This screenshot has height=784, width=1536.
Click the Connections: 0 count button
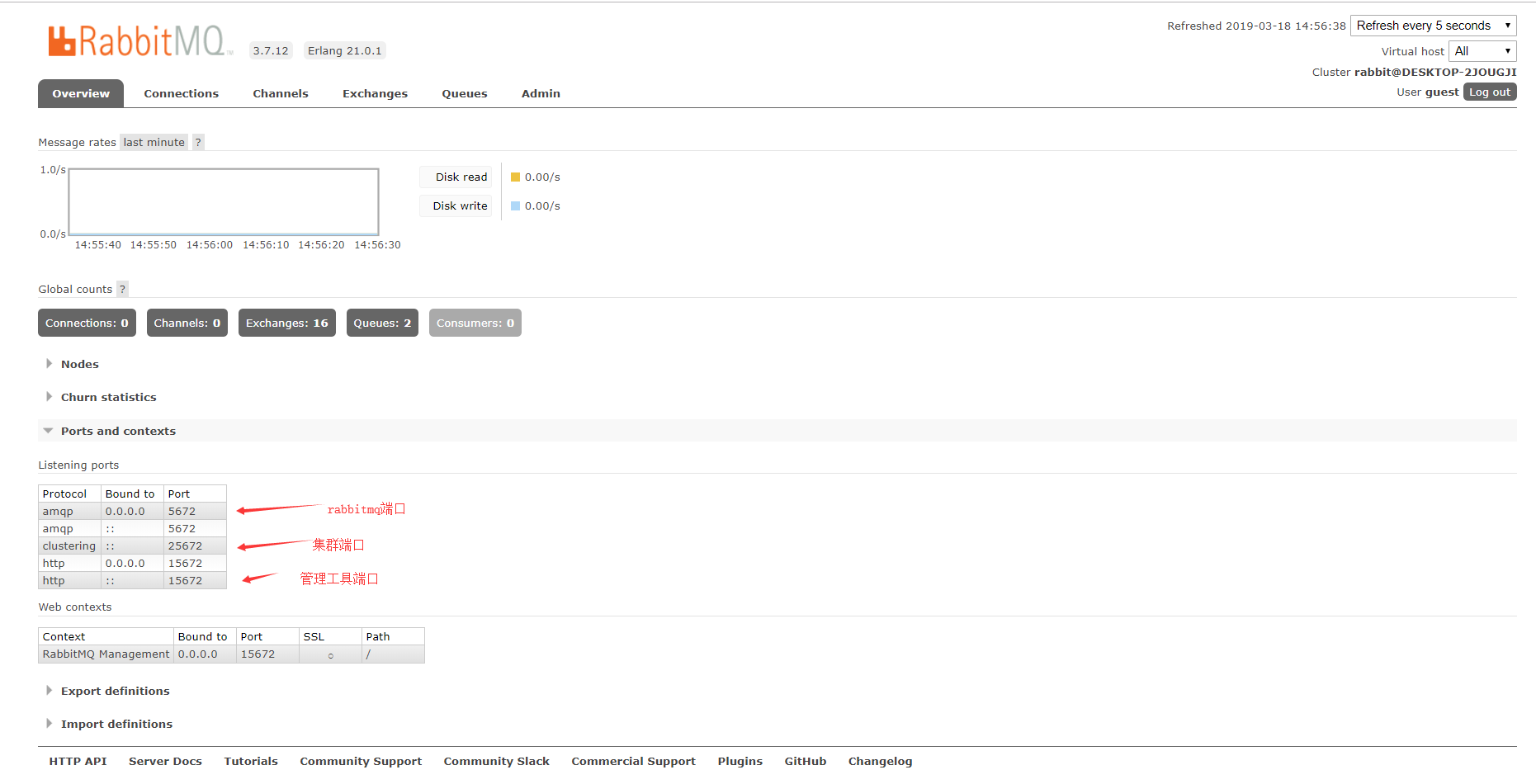coord(87,323)
